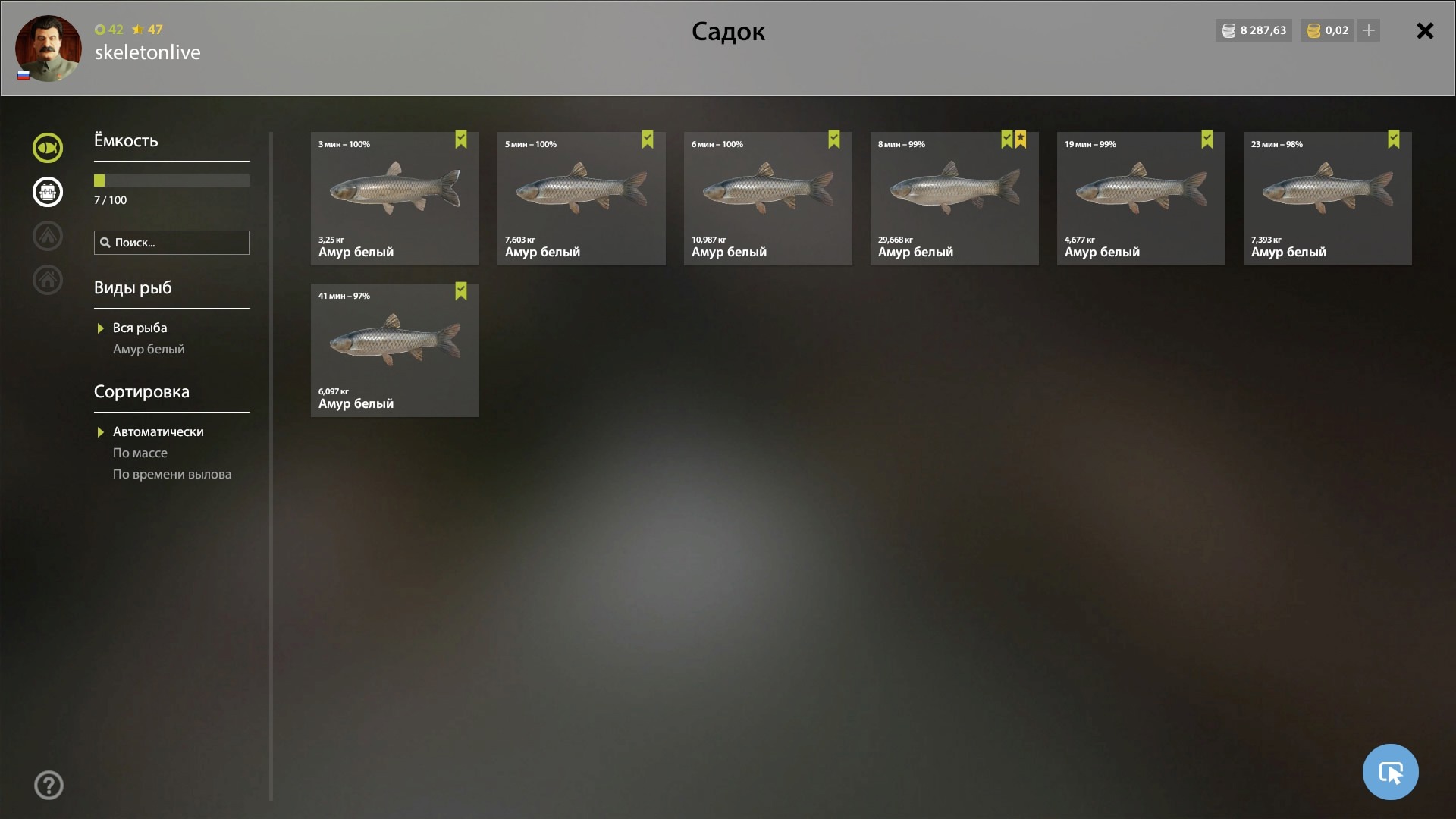Toggle bookmark on the 3,25 кг Амур белый
Image resolution: width=1456 pixels, height=819 pixels.
click(x=461, y=140)
